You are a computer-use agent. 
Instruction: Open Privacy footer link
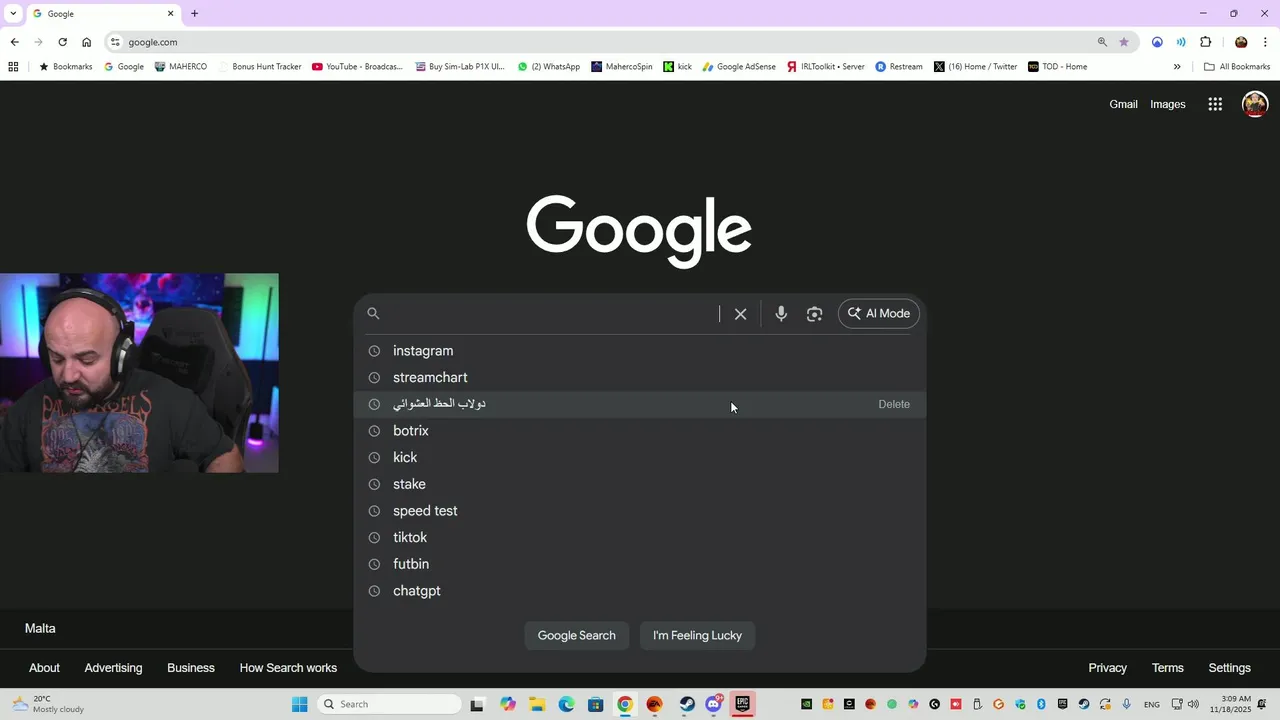tap(1107, 668)
